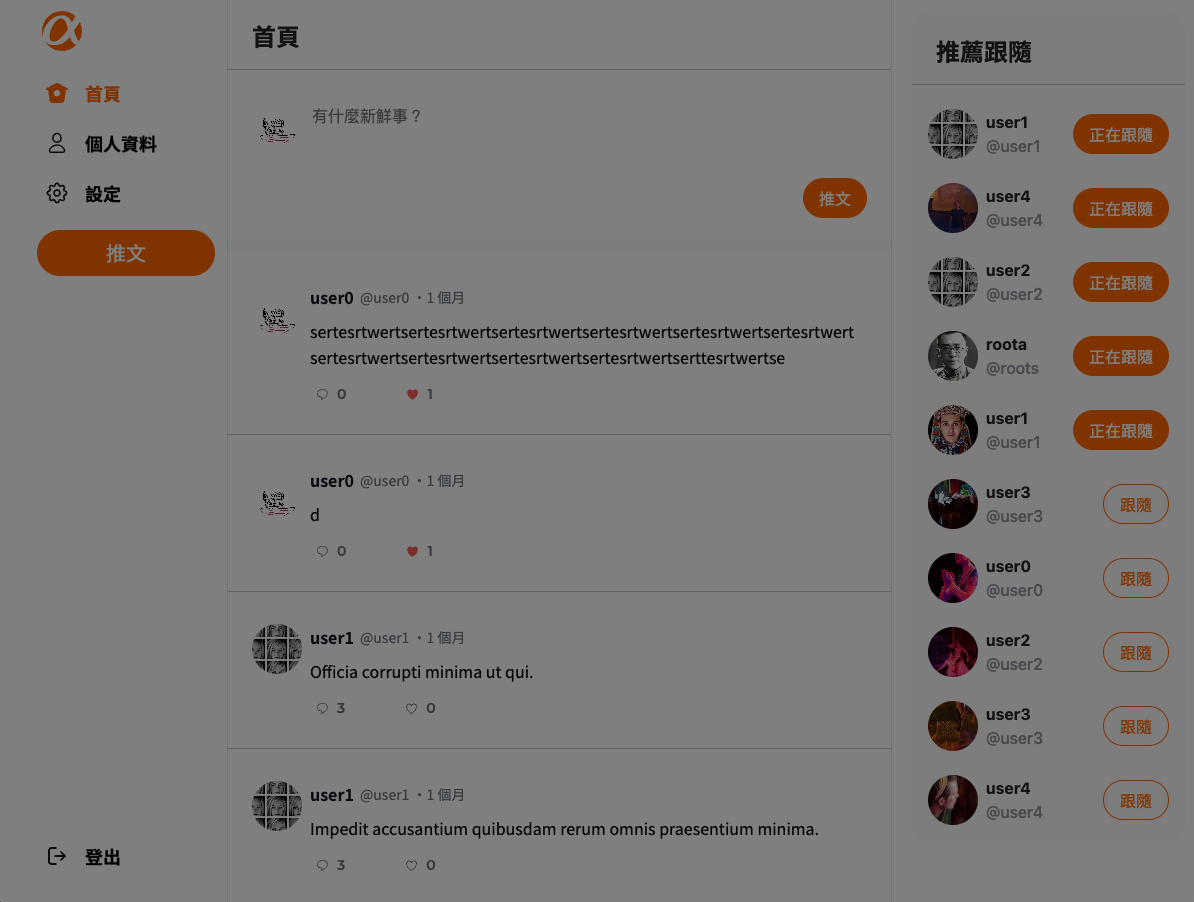This screenshot has height=902, width=1194.
Task: Unfollow roota via 正在跟隨 button
Action: 1120,356
